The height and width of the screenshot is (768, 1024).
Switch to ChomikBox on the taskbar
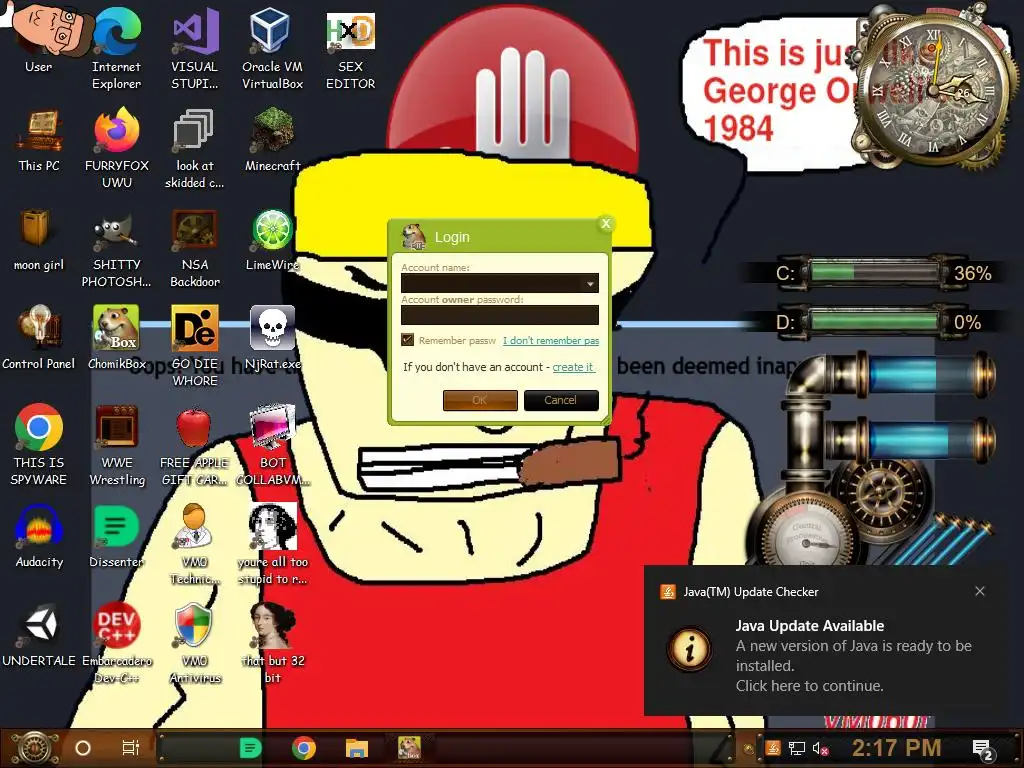(x=409, y=748)
